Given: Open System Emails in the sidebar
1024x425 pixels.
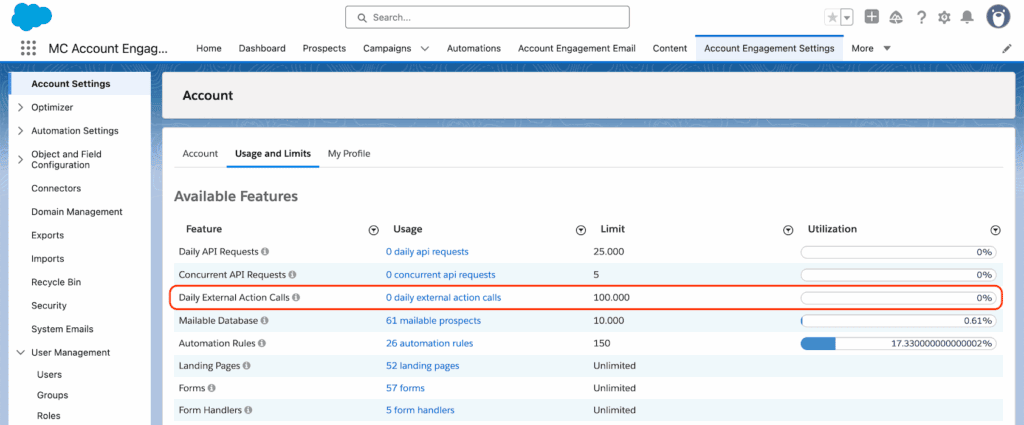Looking at the screenshot, I should point(62,329).
